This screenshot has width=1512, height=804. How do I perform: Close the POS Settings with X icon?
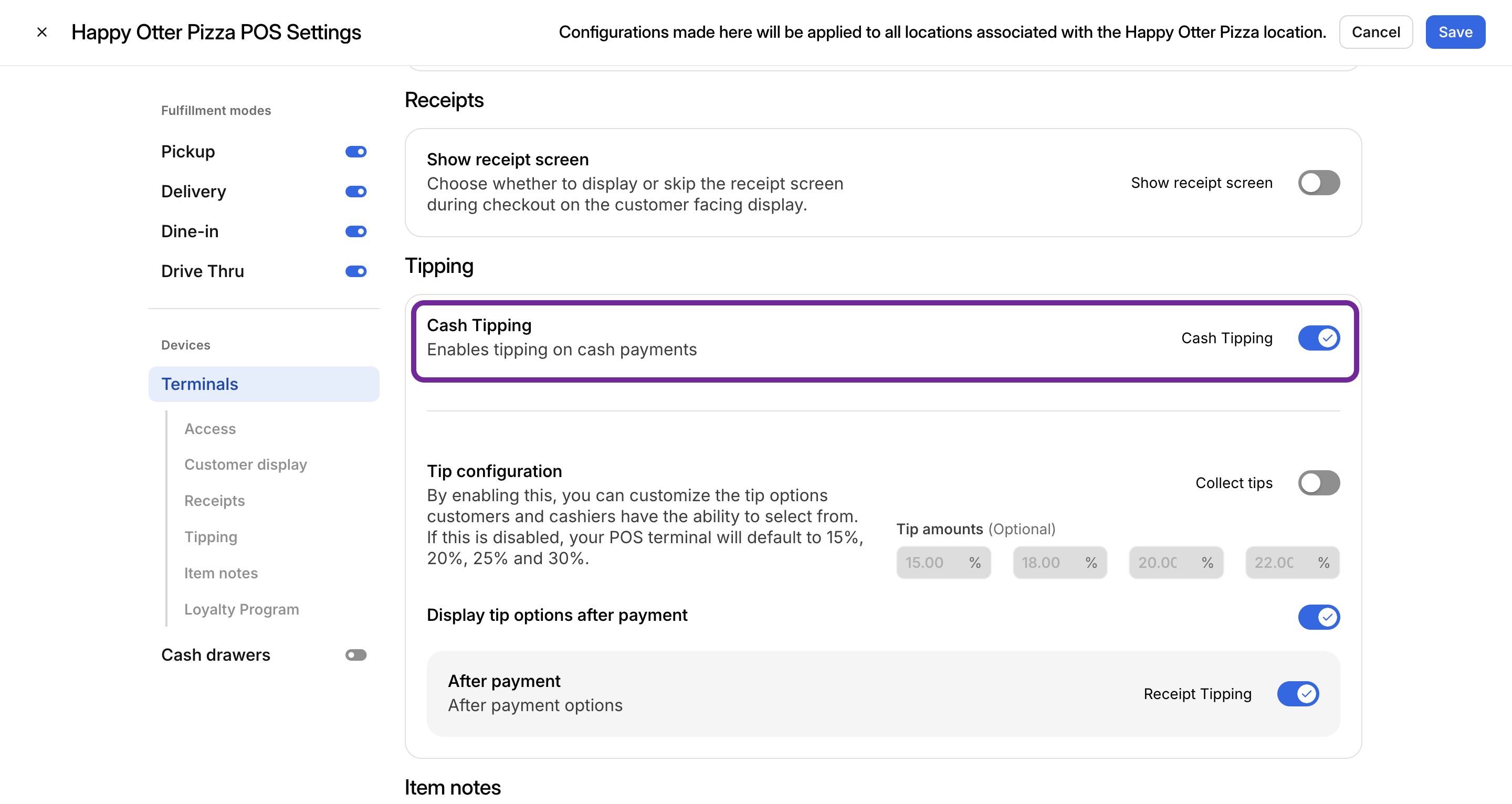pos(41,33)
